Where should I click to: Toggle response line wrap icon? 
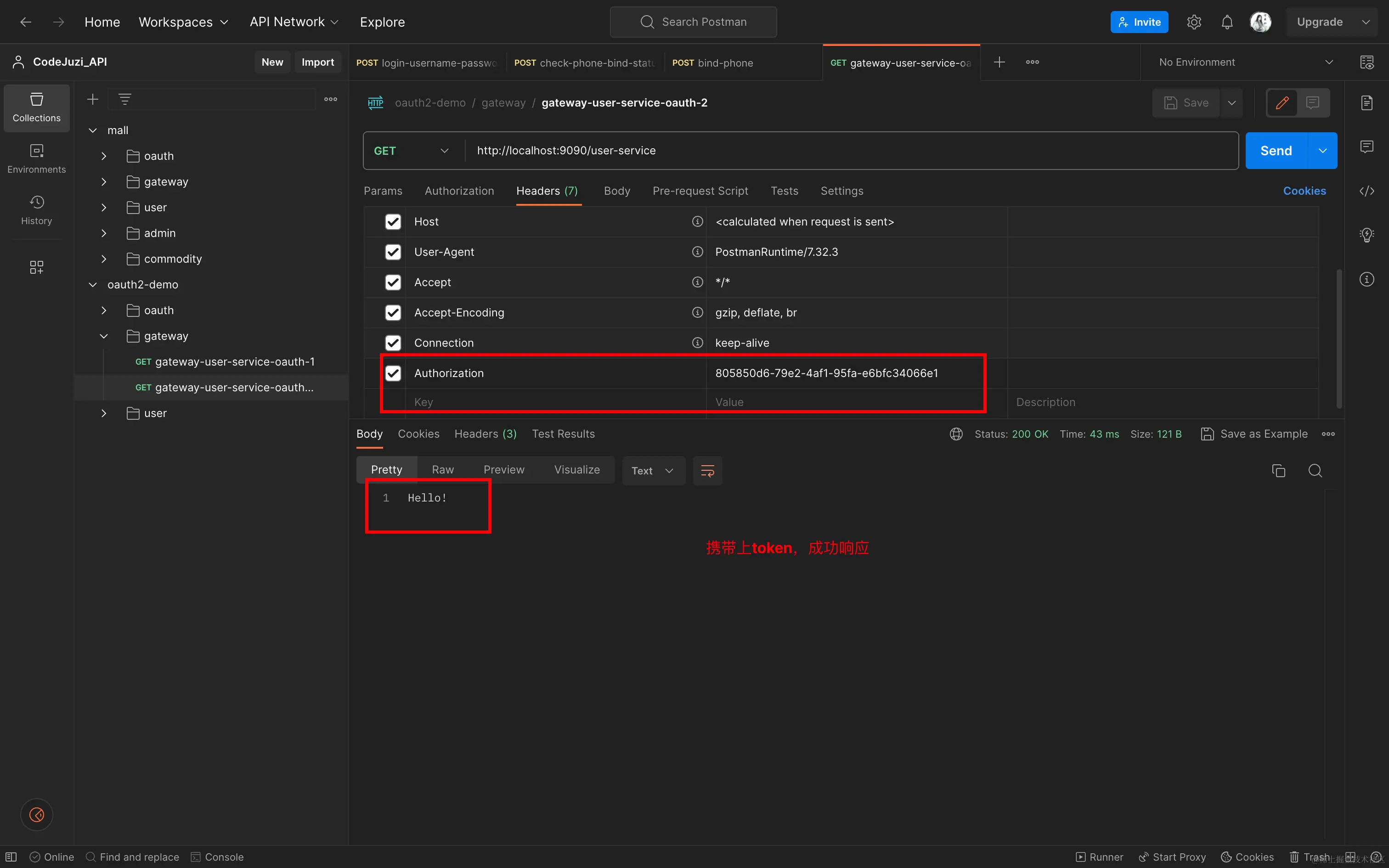707,471
